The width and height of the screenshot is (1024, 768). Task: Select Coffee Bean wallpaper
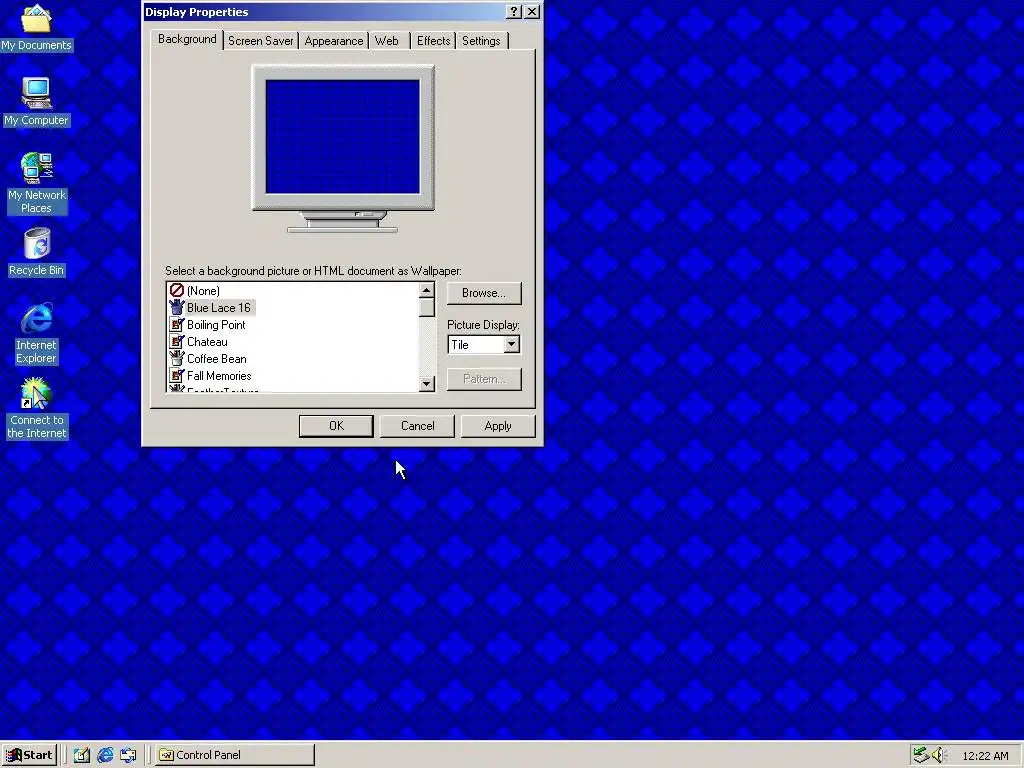click(x=217, y=359)
